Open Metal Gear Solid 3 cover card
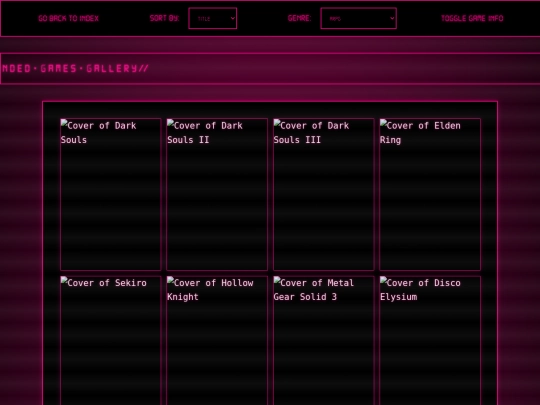This screenshot has height=405, width=540. [324, 340]
